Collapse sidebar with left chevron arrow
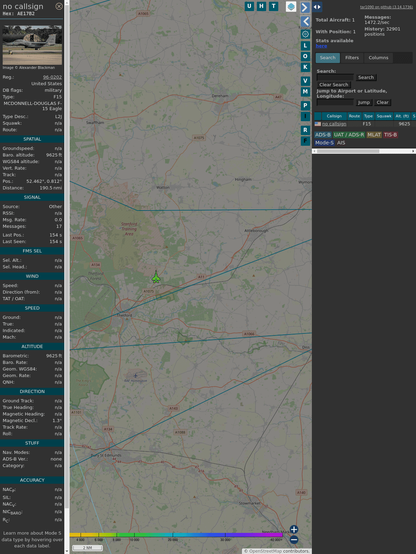The height and width of the screenshot is (554, 416). click(x=305, y=22)
